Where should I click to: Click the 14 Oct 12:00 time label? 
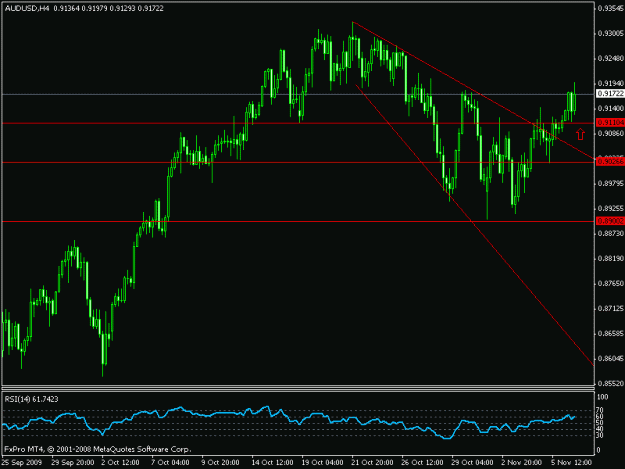coord(272,463)
